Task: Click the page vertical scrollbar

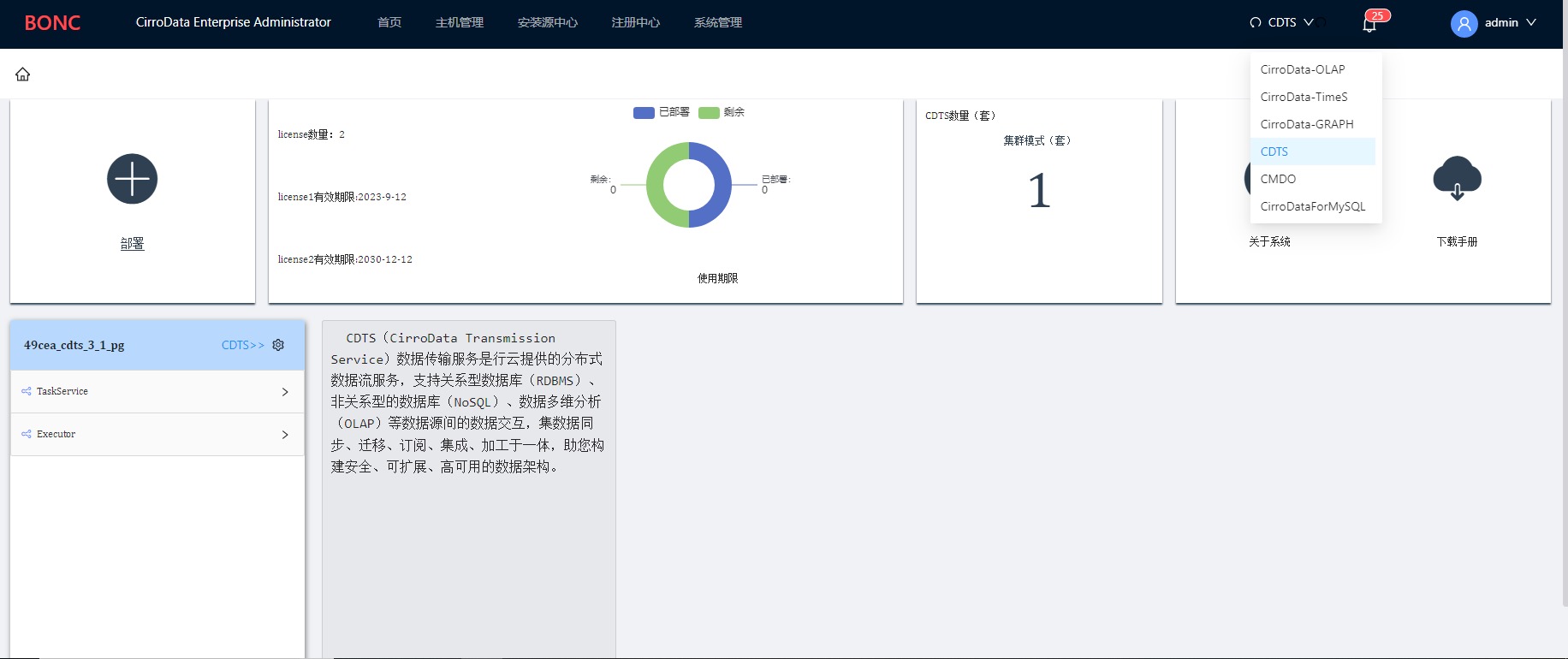Action: (x=1565, y=329)
